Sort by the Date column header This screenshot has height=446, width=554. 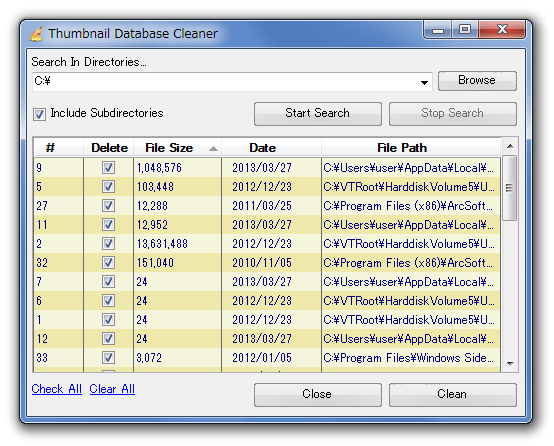271,148
